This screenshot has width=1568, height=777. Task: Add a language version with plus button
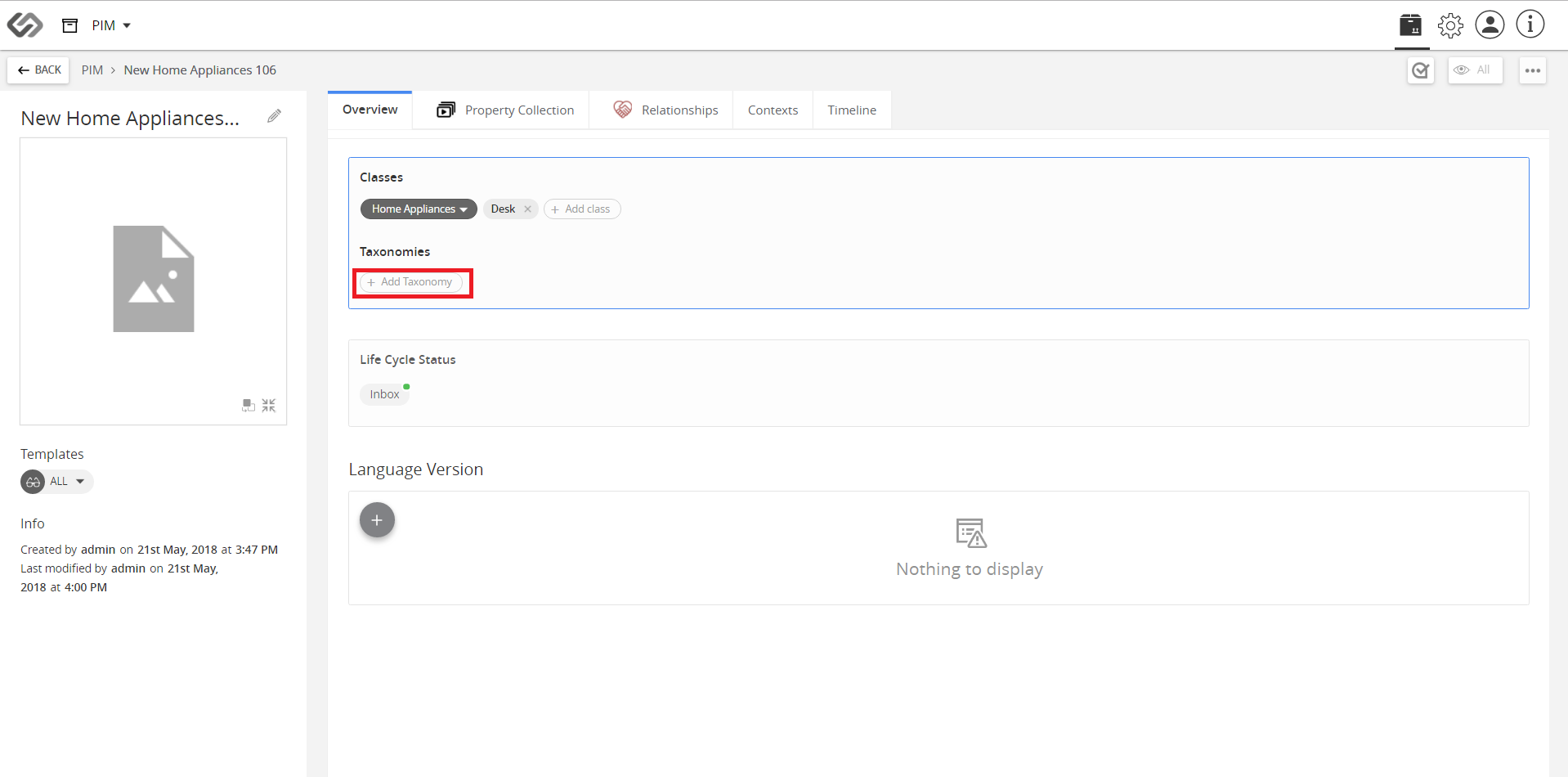pos(377,520)
